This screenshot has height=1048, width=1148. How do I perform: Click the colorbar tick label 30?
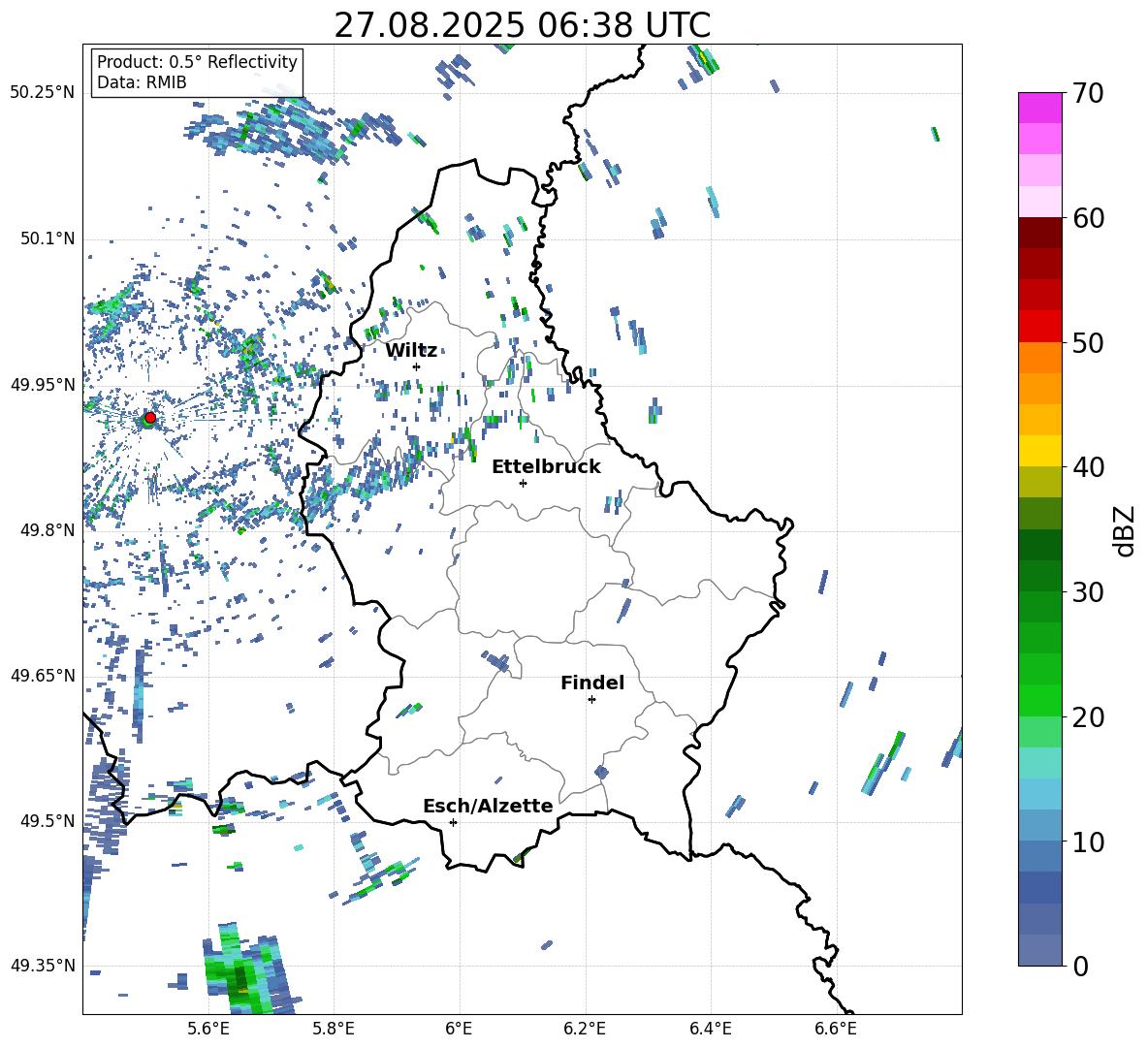(1087, 592)
